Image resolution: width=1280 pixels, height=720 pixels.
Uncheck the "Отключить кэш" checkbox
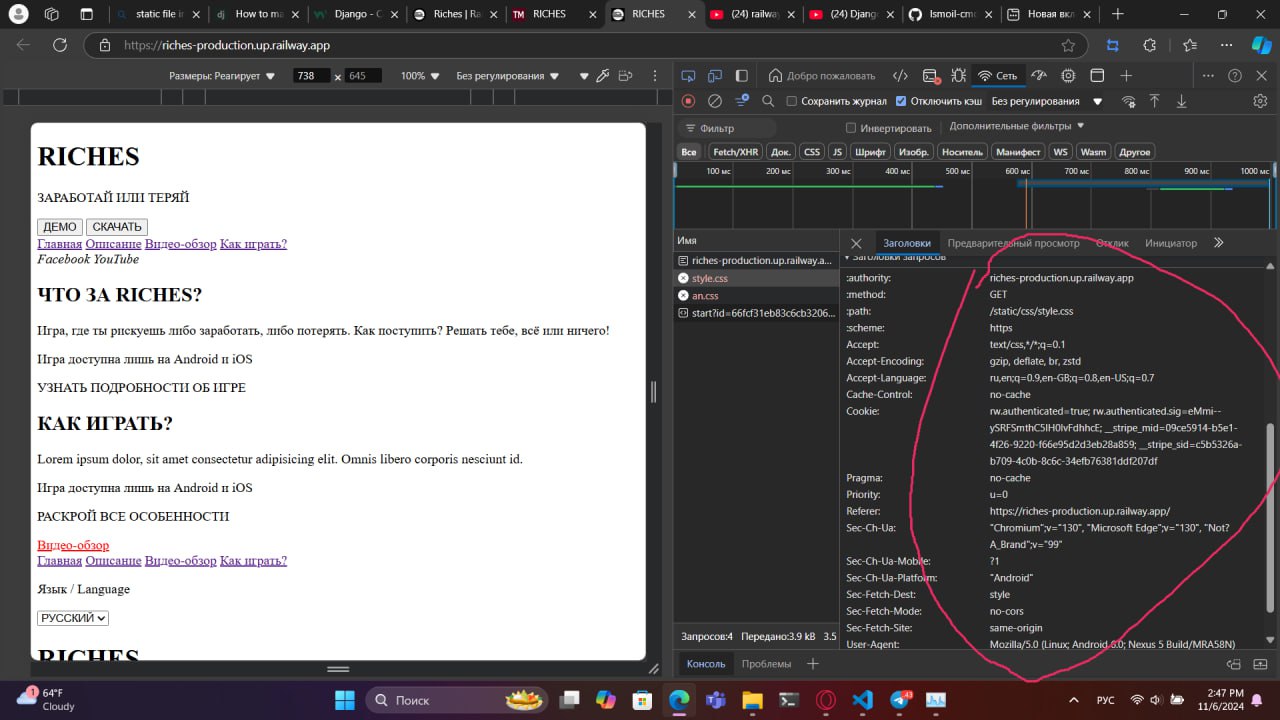pos(901,101)
